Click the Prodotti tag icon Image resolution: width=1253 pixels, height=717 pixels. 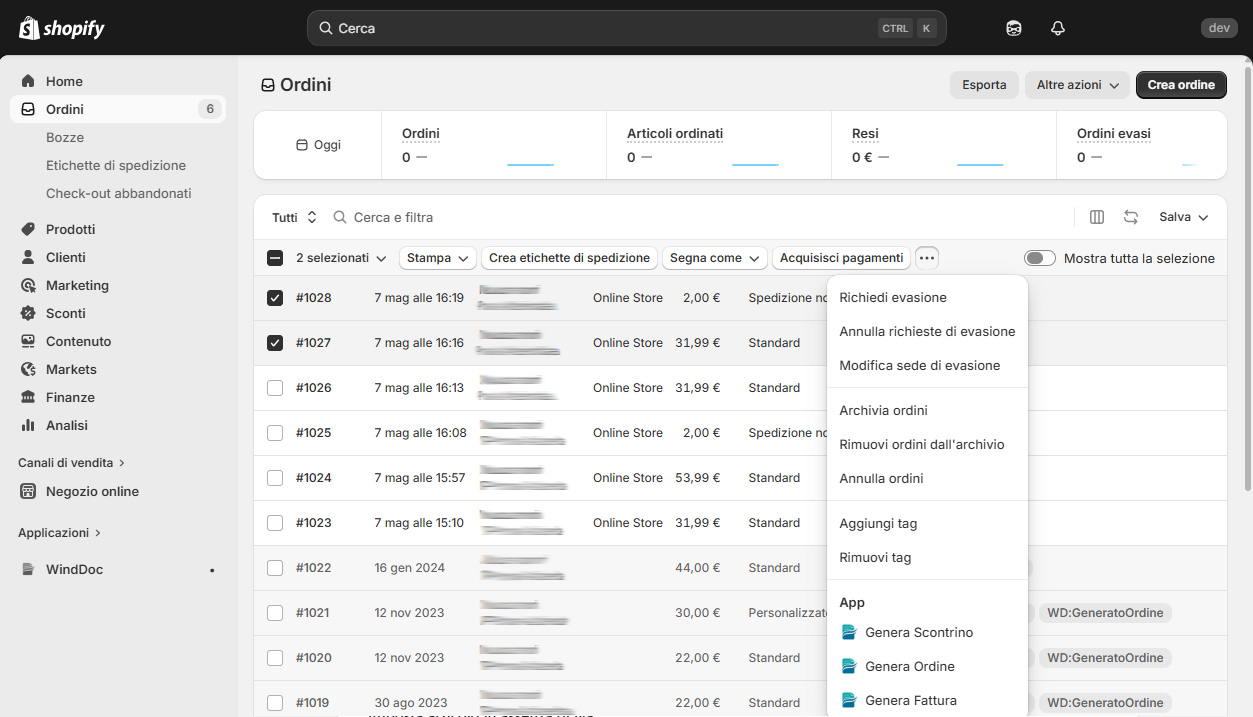pyautogui.click(x=28, y=229)
